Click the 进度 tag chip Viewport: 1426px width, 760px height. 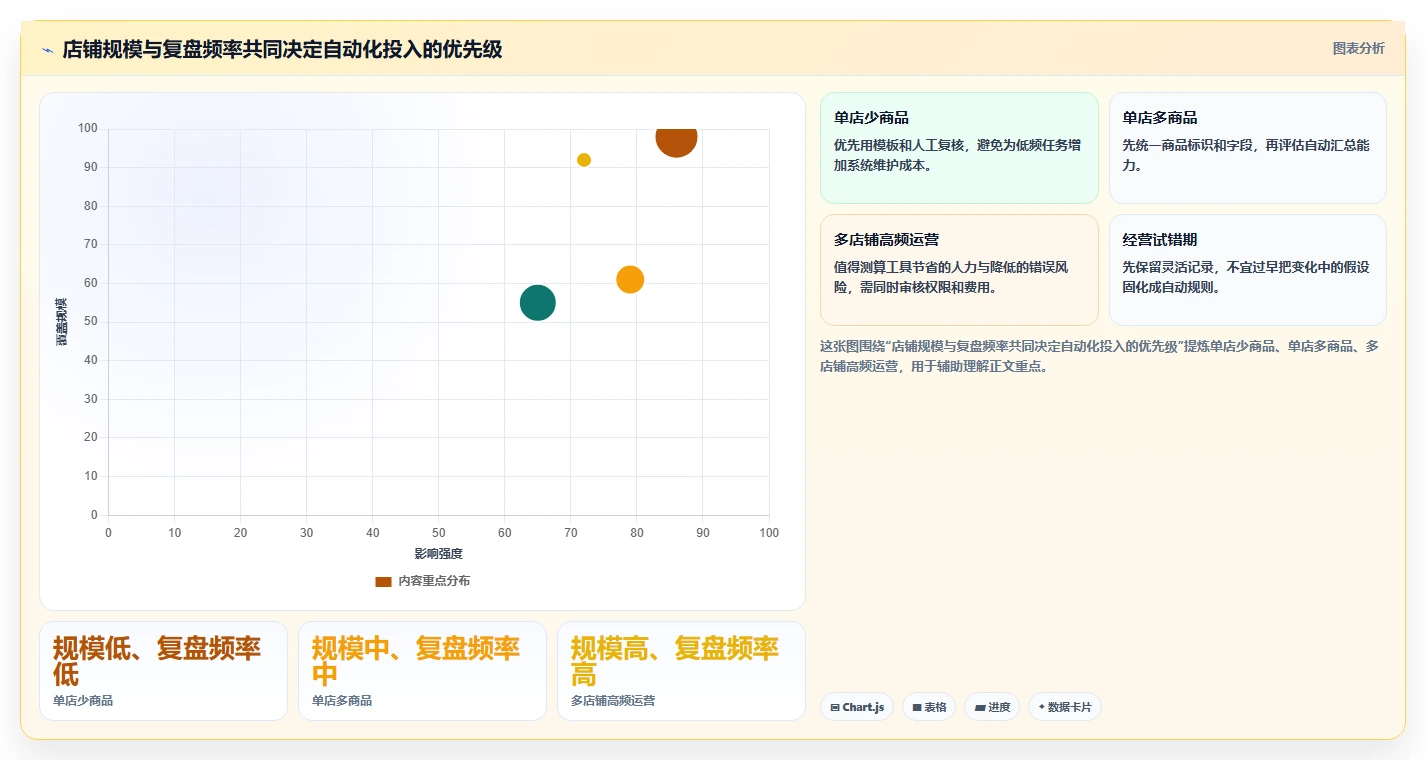pyautogui.click(x=992, y=707)
